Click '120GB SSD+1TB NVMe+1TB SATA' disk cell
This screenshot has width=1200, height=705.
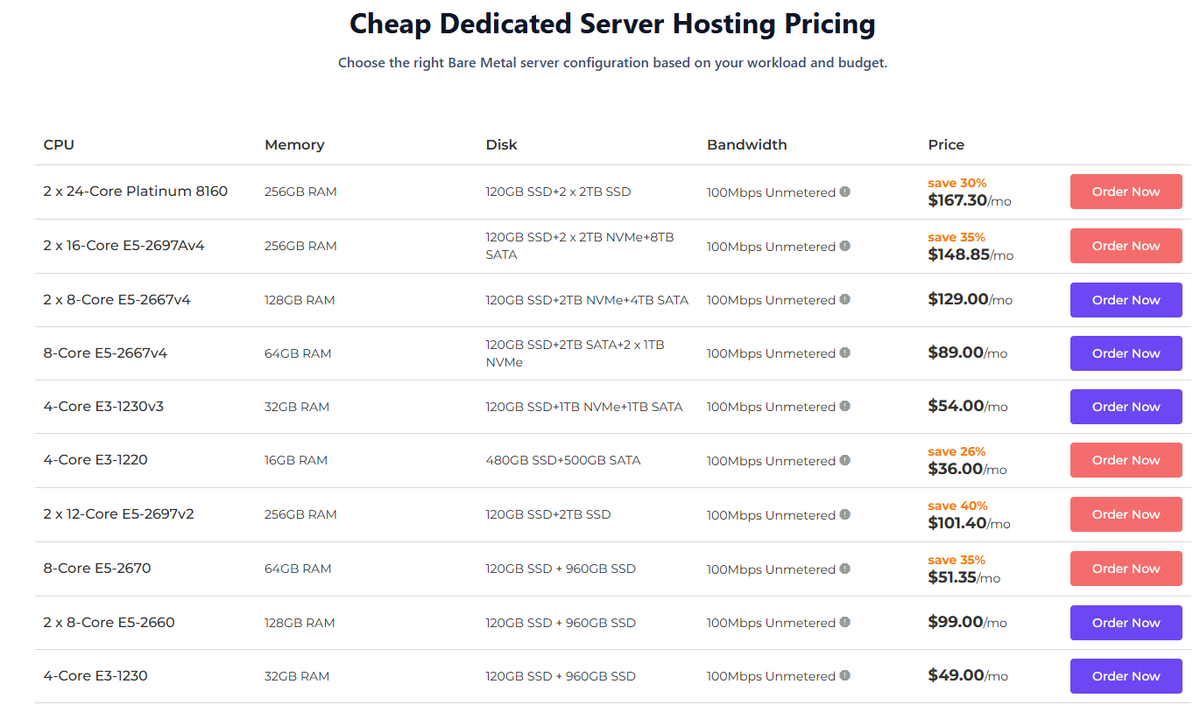(x=584, y=406)
